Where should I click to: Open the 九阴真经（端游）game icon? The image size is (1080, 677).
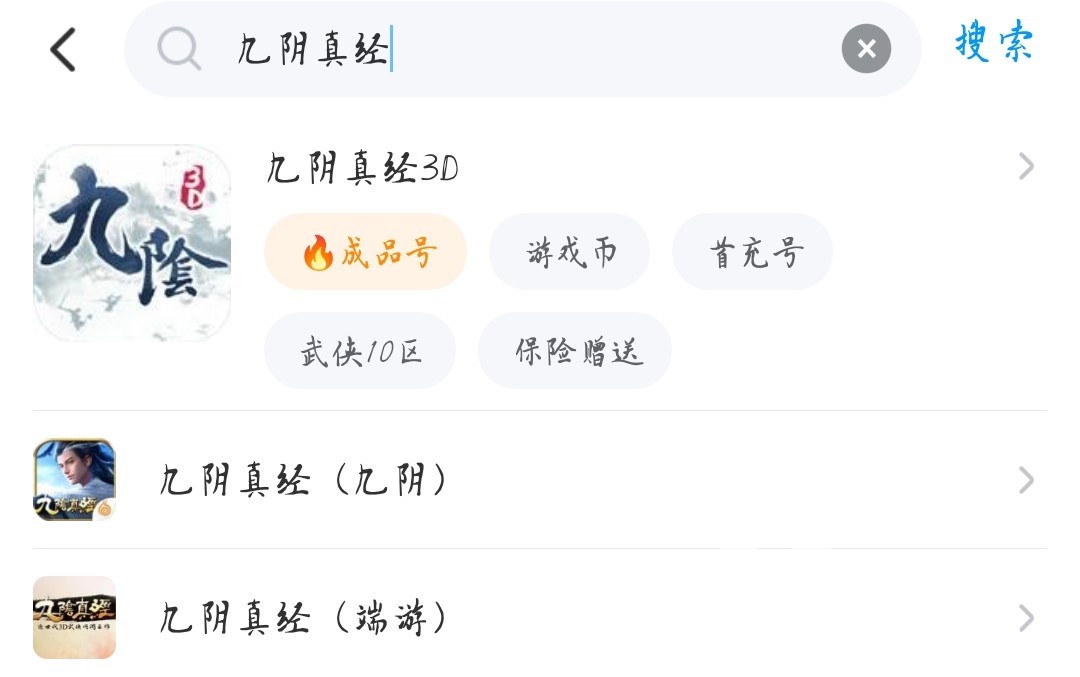(x=74, y=617)
